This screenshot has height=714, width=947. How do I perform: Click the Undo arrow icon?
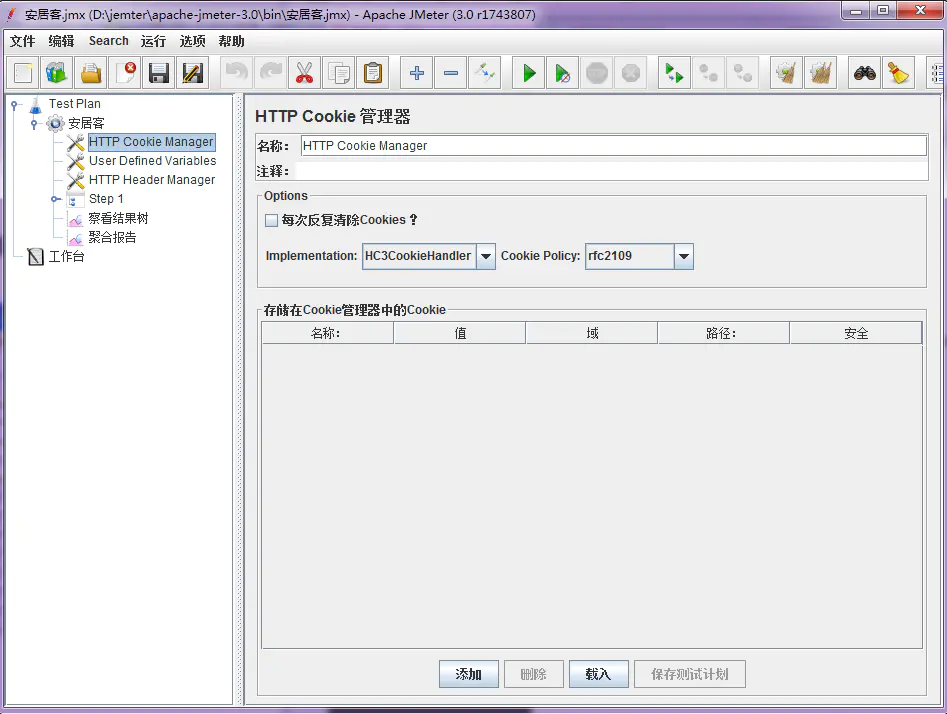[x=236, y=73]
